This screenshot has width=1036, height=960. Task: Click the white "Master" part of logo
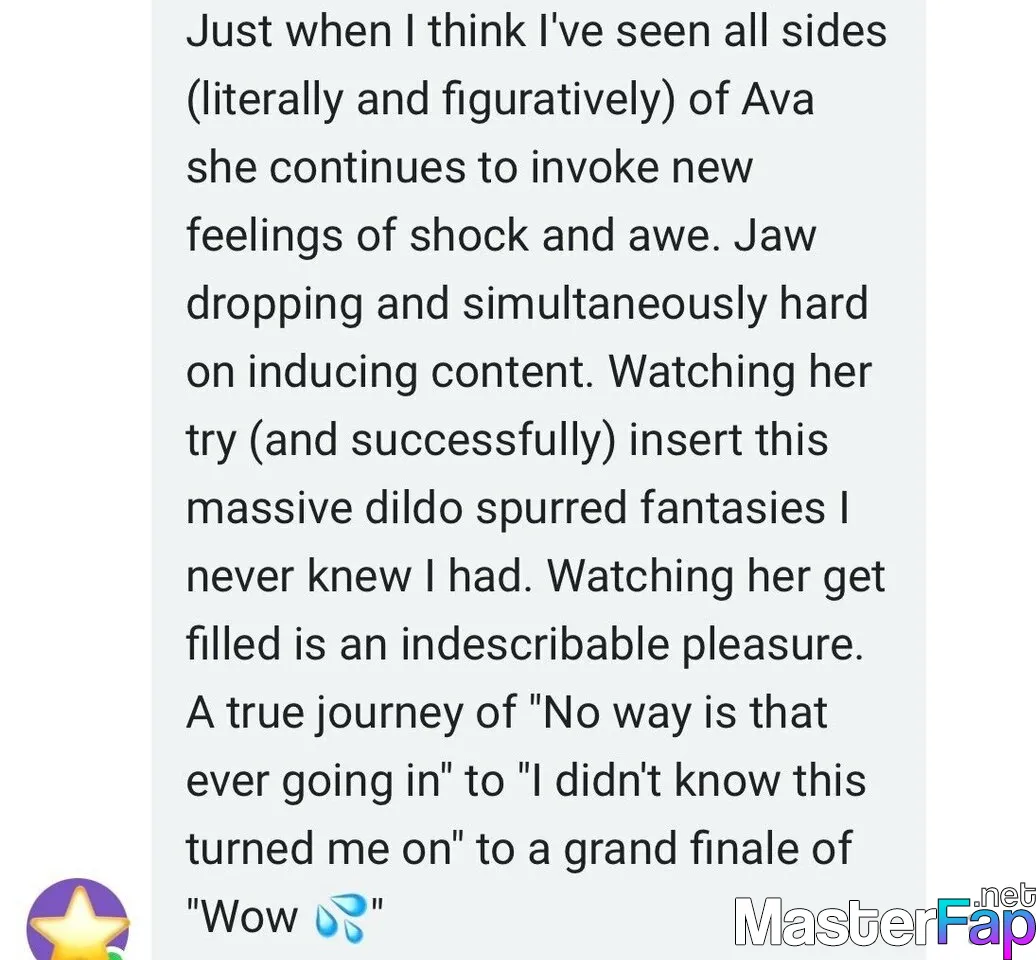pos(835,922)
